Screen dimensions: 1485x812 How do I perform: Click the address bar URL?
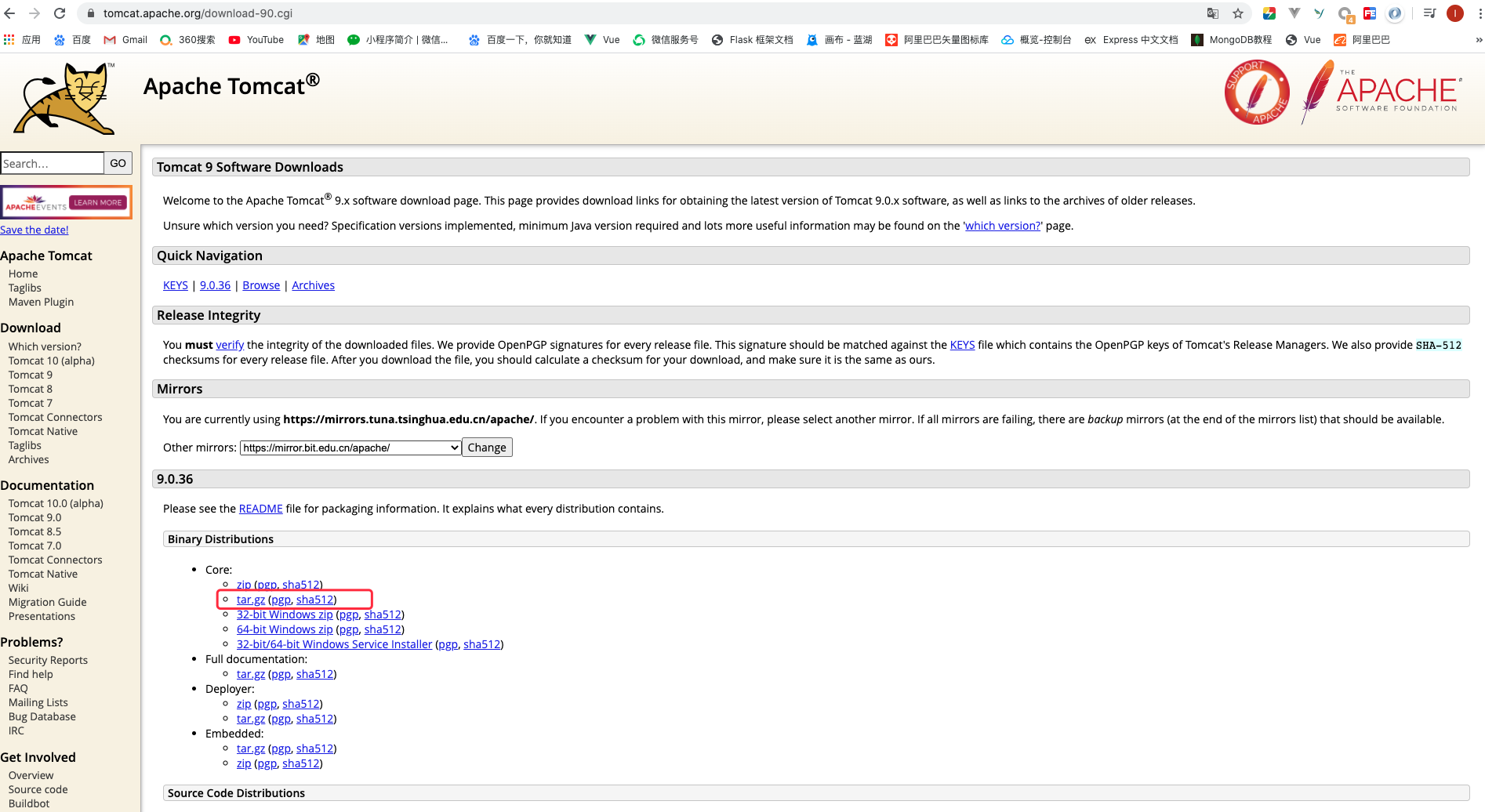click(x=198, y=13)
